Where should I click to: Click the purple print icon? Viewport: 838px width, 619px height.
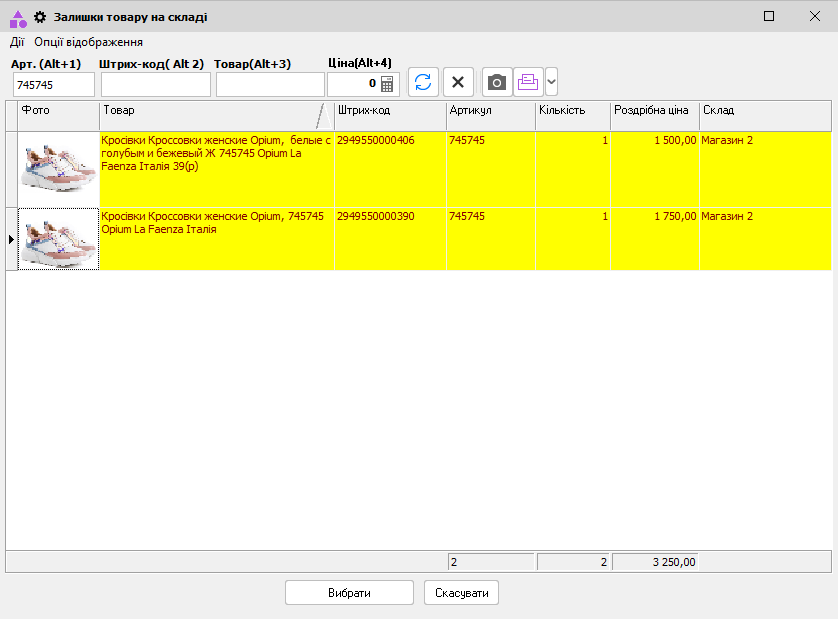(528, 83)
